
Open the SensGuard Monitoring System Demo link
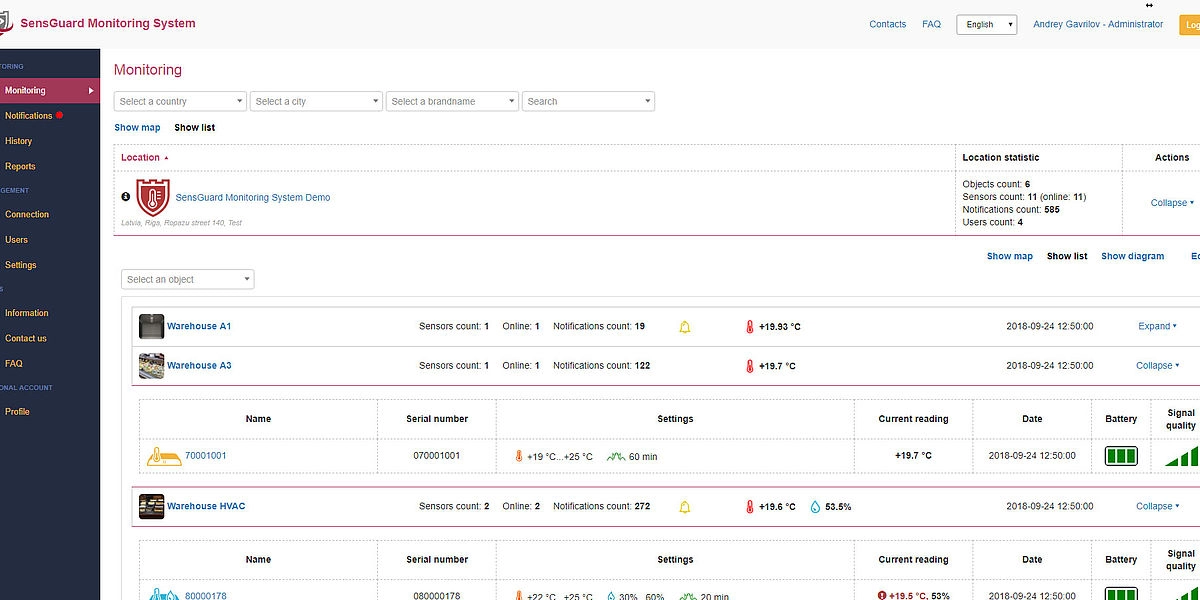[253, 198]
